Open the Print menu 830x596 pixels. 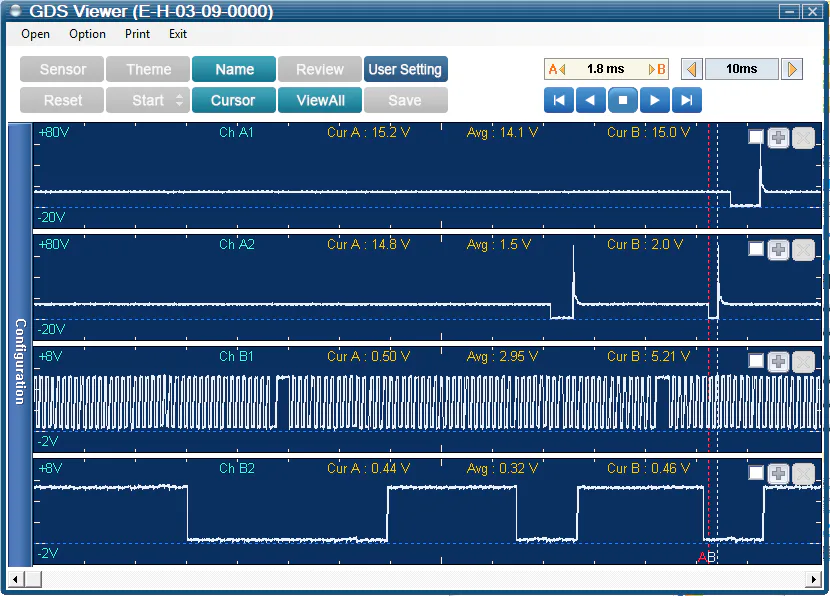coord(137,34)
